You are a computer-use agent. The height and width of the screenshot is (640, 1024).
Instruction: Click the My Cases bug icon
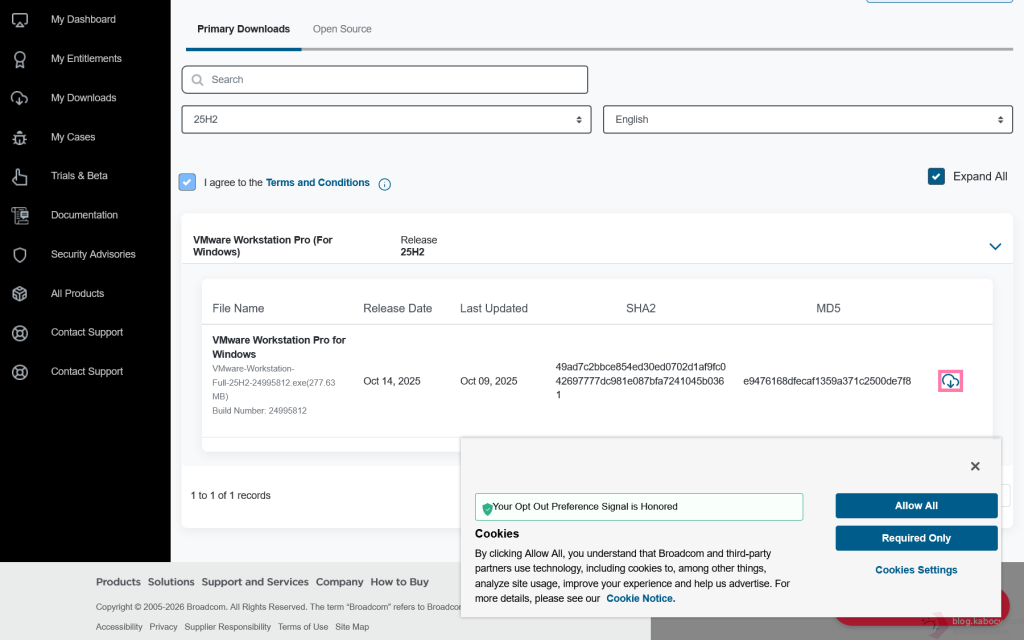19,137
